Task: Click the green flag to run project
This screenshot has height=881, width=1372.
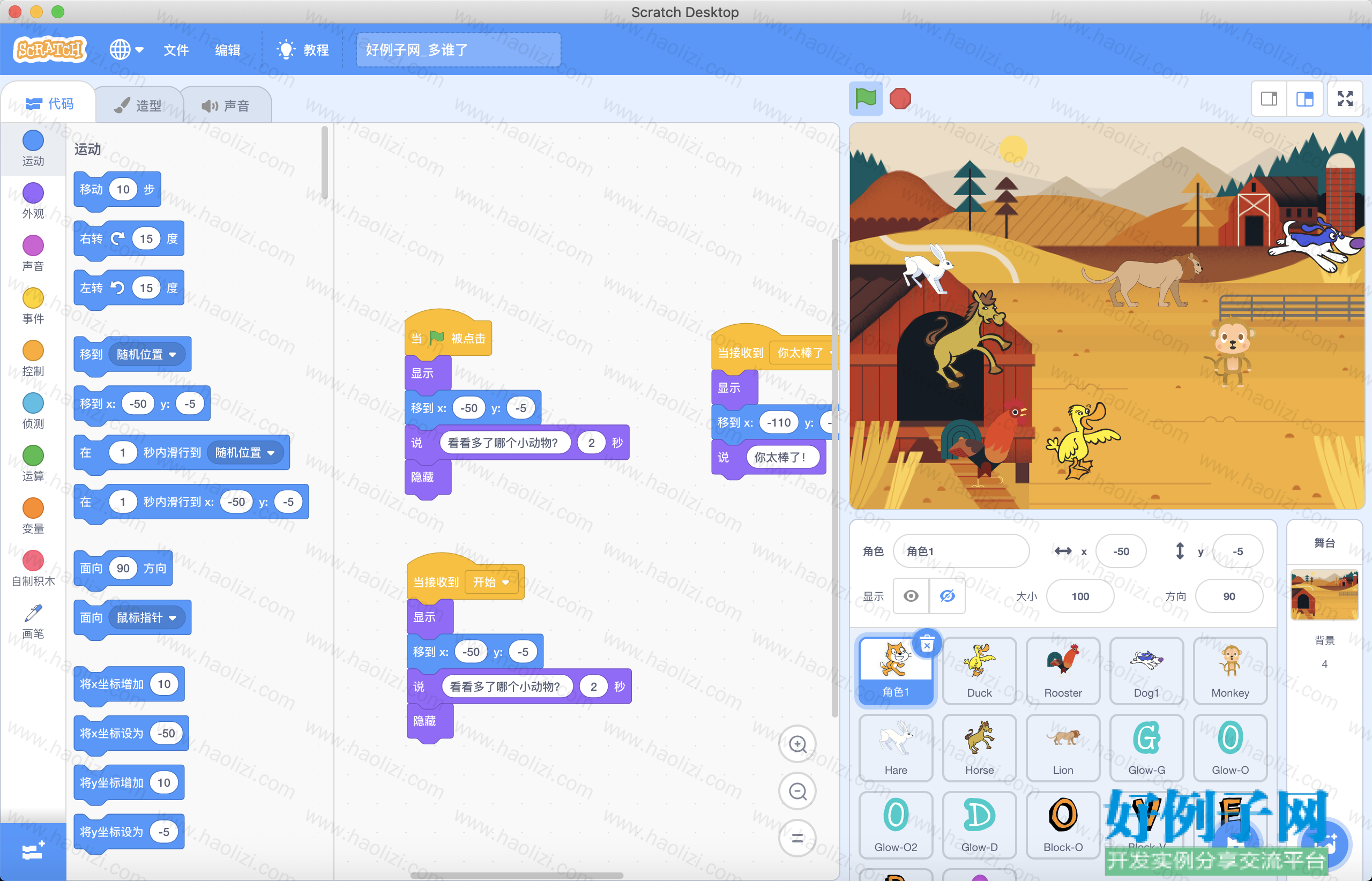Action: 865,99
